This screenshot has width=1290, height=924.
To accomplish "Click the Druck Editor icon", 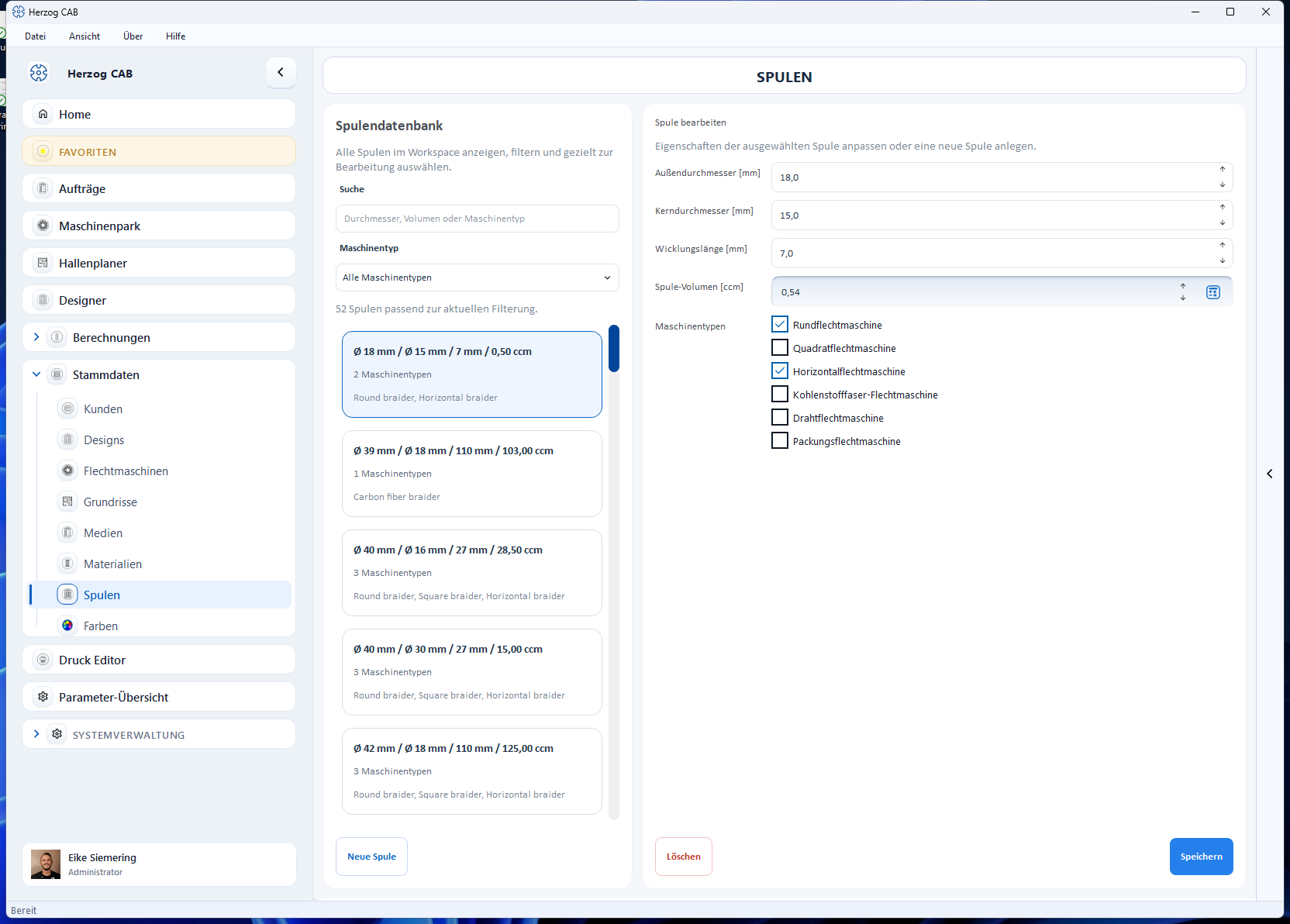I will [x=43, y=660].
